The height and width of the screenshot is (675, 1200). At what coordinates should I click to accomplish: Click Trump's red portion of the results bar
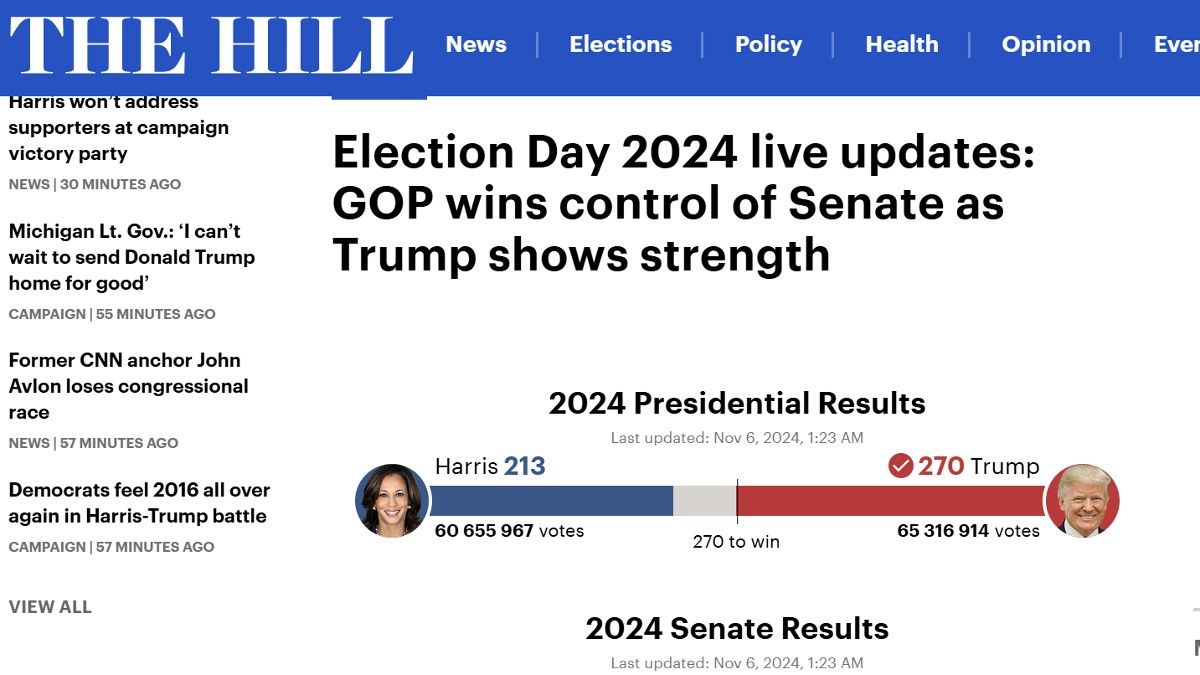point(890,500)
